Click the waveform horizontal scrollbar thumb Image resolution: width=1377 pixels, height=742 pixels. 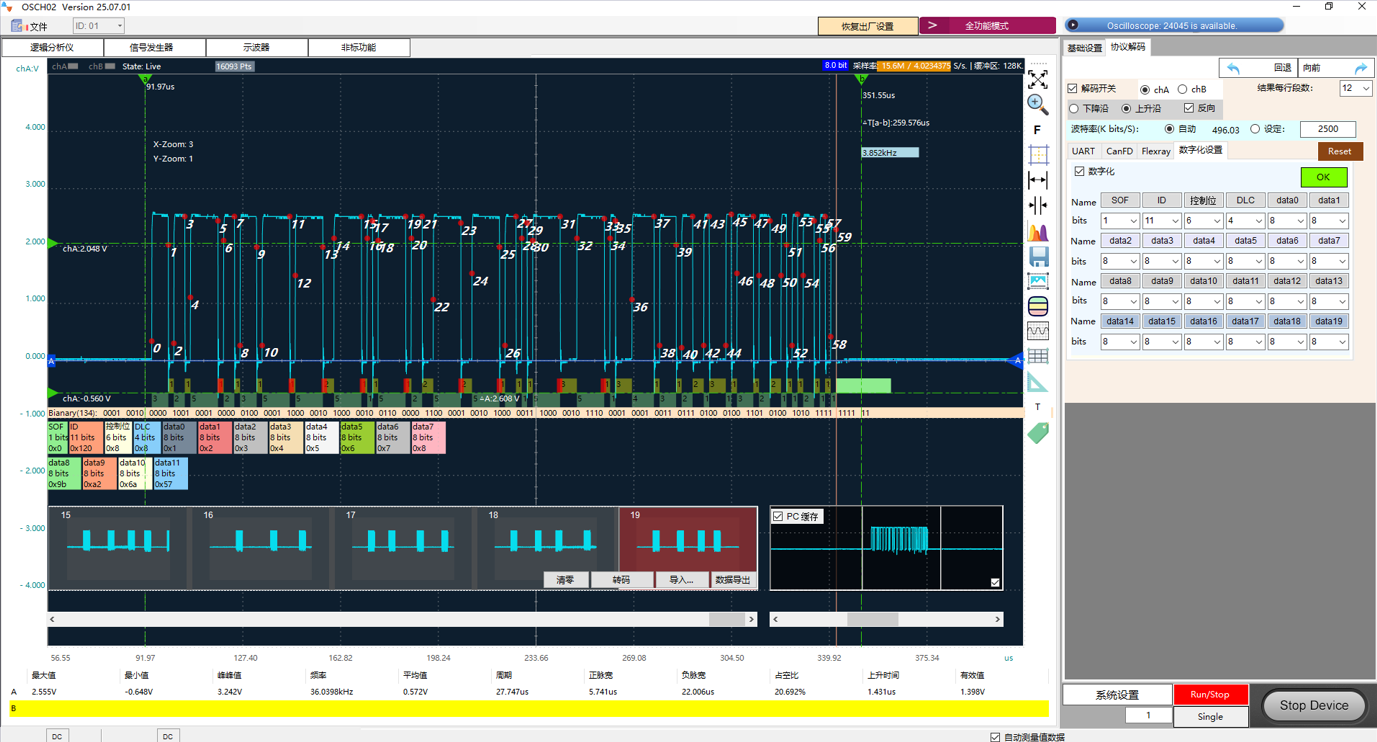[726, 619]
